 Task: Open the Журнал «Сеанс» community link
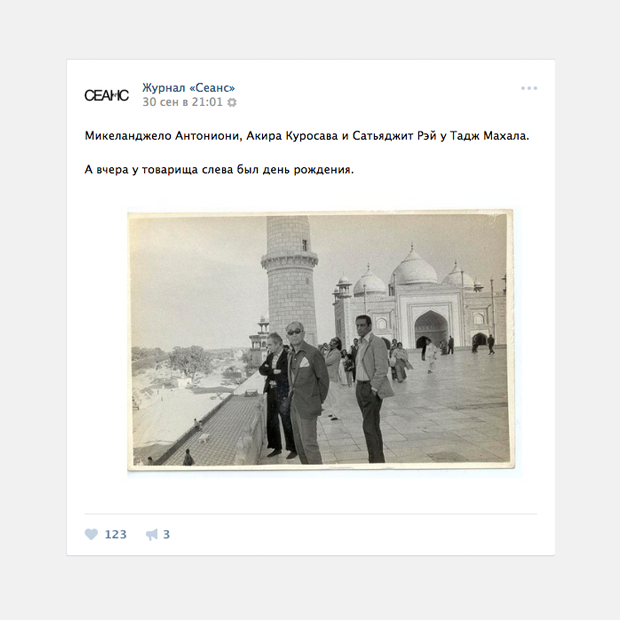(x=189, y=87)
